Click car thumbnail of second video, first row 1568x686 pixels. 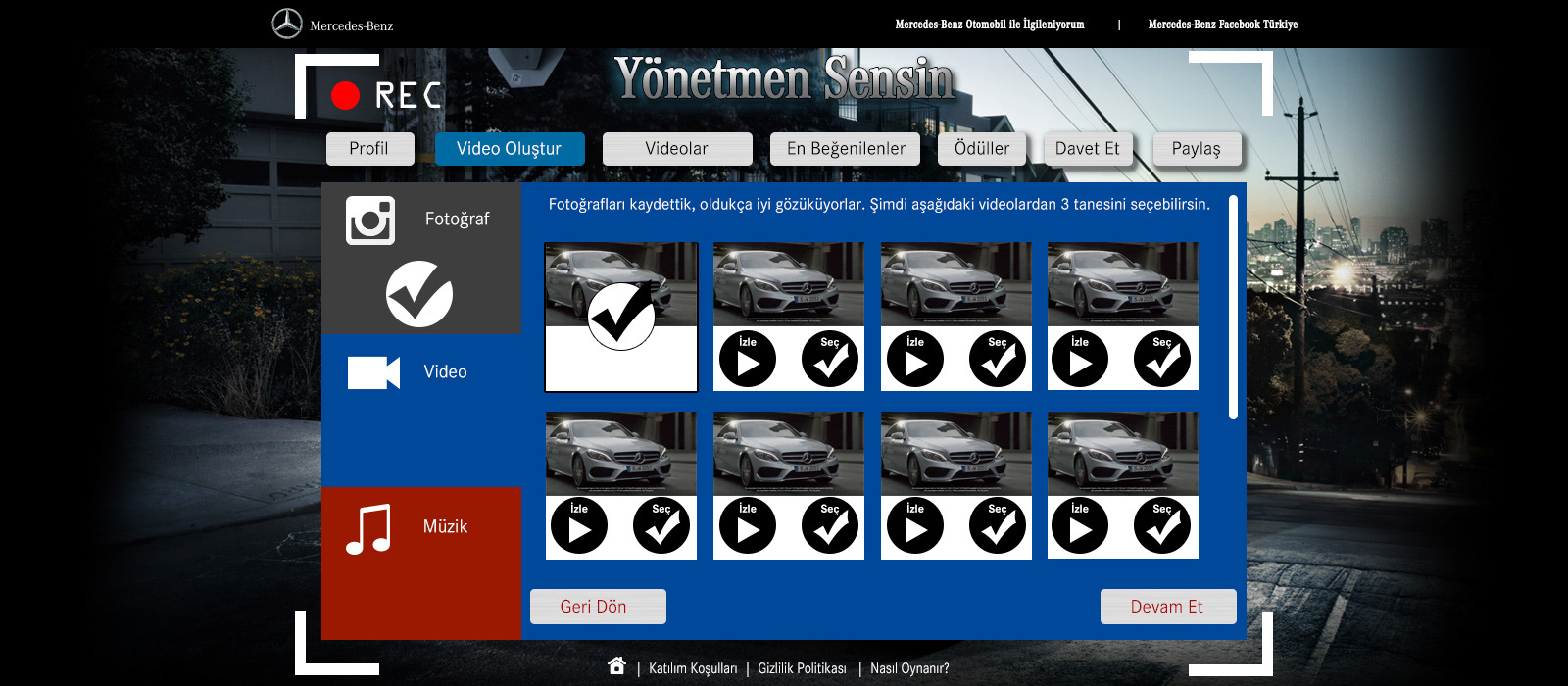(x=789, y=284)
